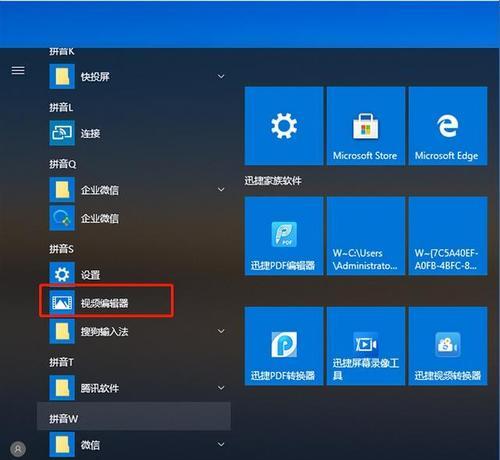Click the 搜狗输入法 label text
Viewport: 500px width, 460px height.
(104, 331)
